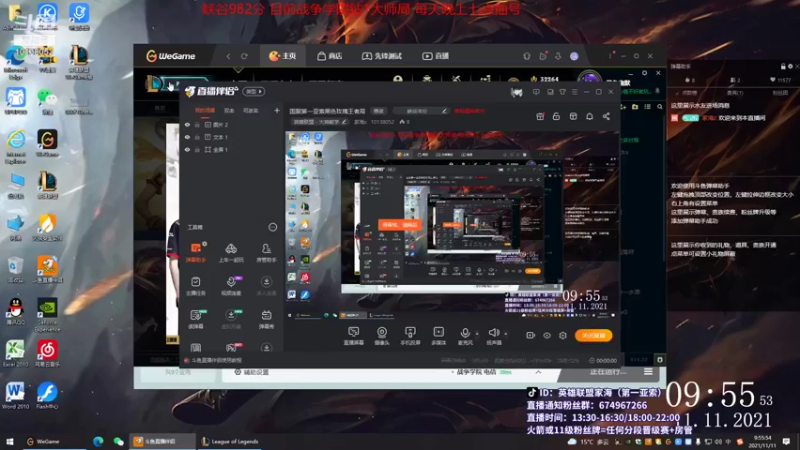Screen dimensions: 800x450
Task: Select the 图片 2 source row
Action: coord(232,124)
